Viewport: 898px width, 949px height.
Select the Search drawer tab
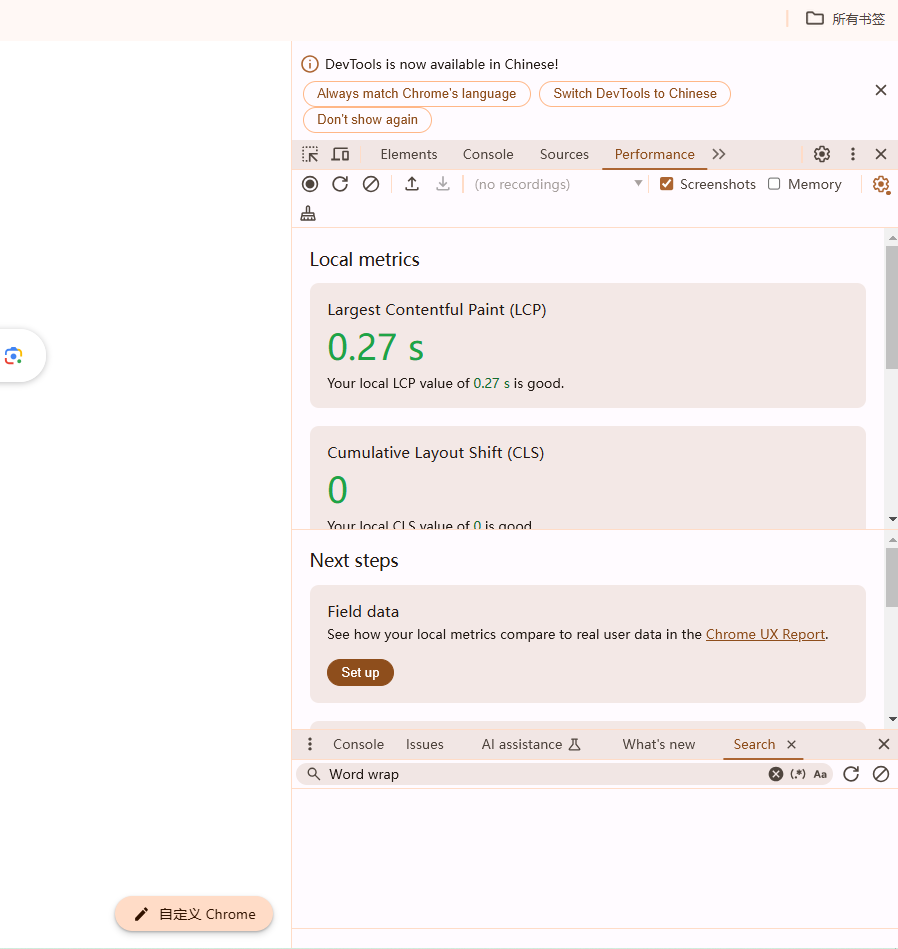click(x=754, y=744)
